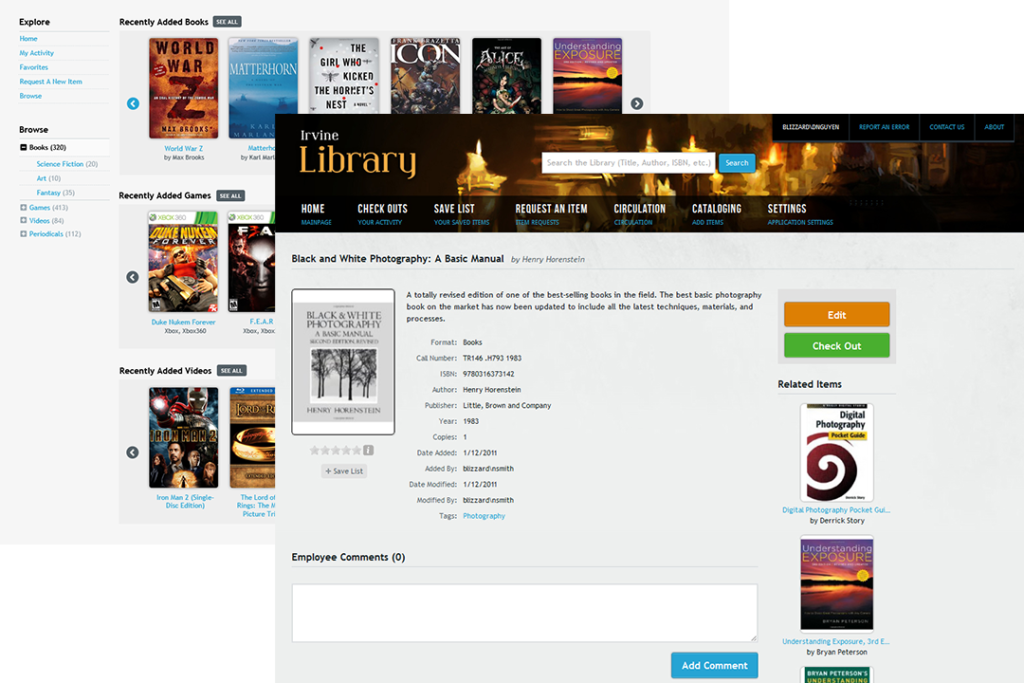Open the info icon next to the rating stars

pos(368,450)
